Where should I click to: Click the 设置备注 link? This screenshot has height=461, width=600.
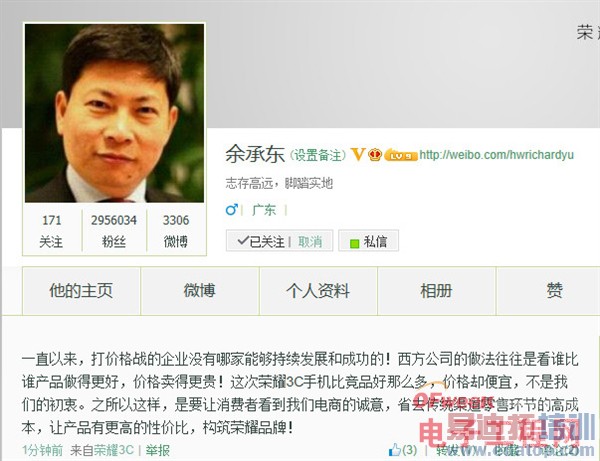point(318,155)
